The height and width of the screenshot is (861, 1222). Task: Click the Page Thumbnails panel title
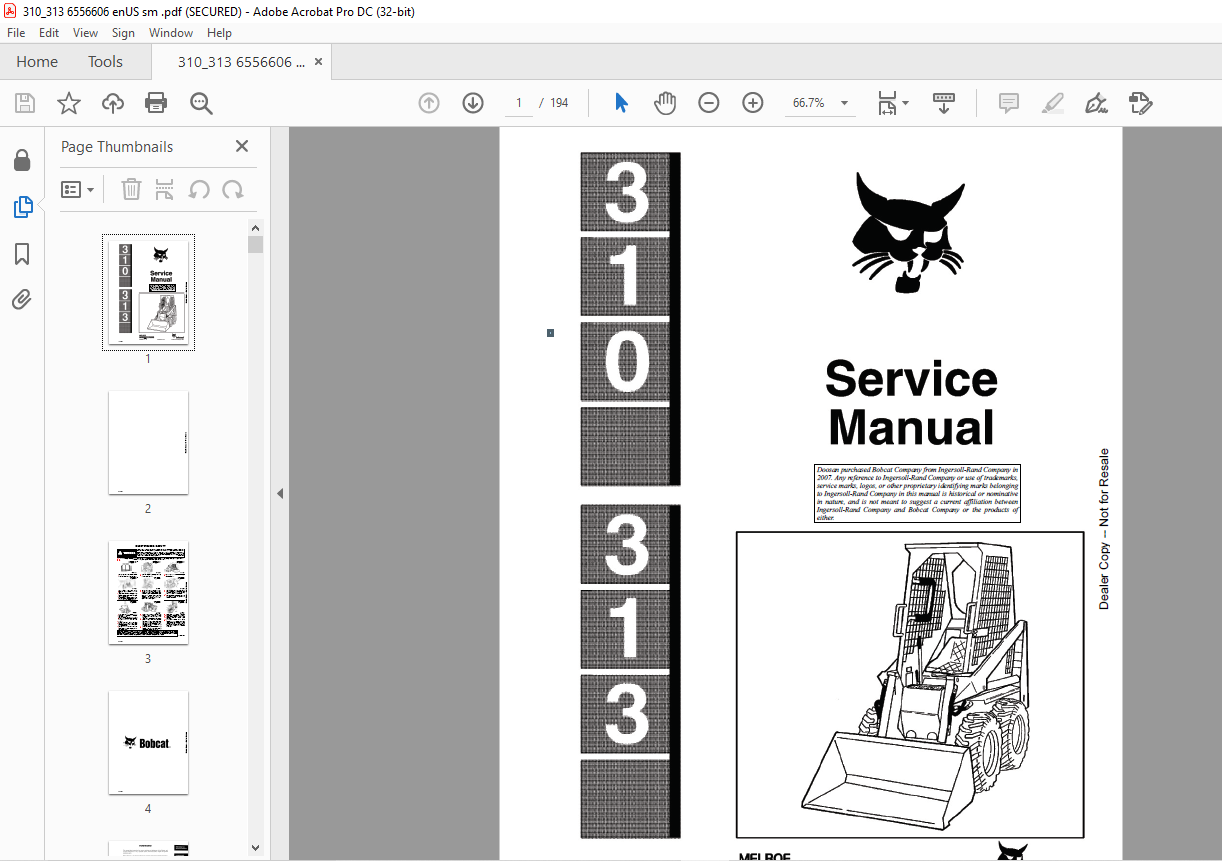click(x=117, y=146)
